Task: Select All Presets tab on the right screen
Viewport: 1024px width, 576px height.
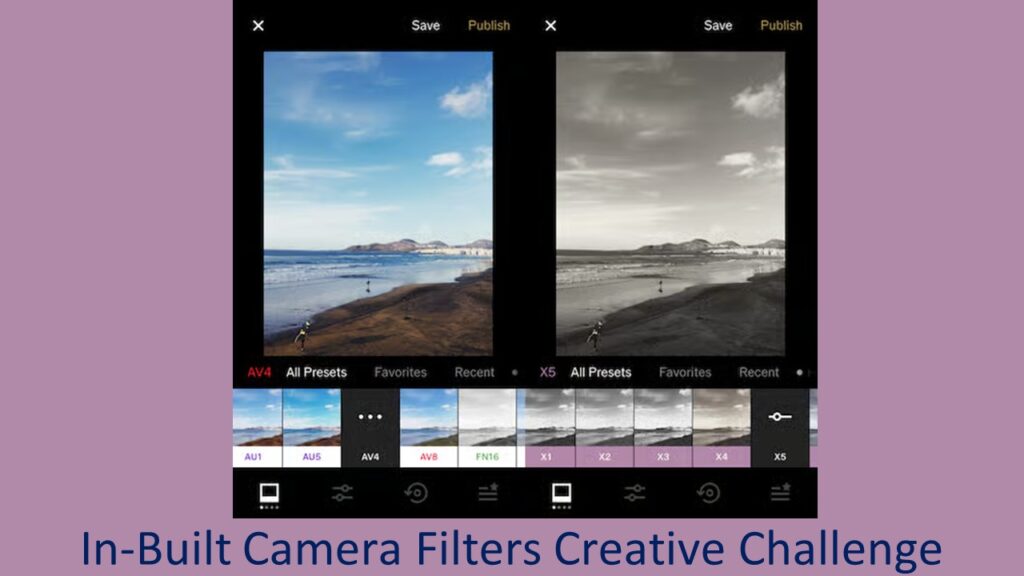Action: click(601, 372)
